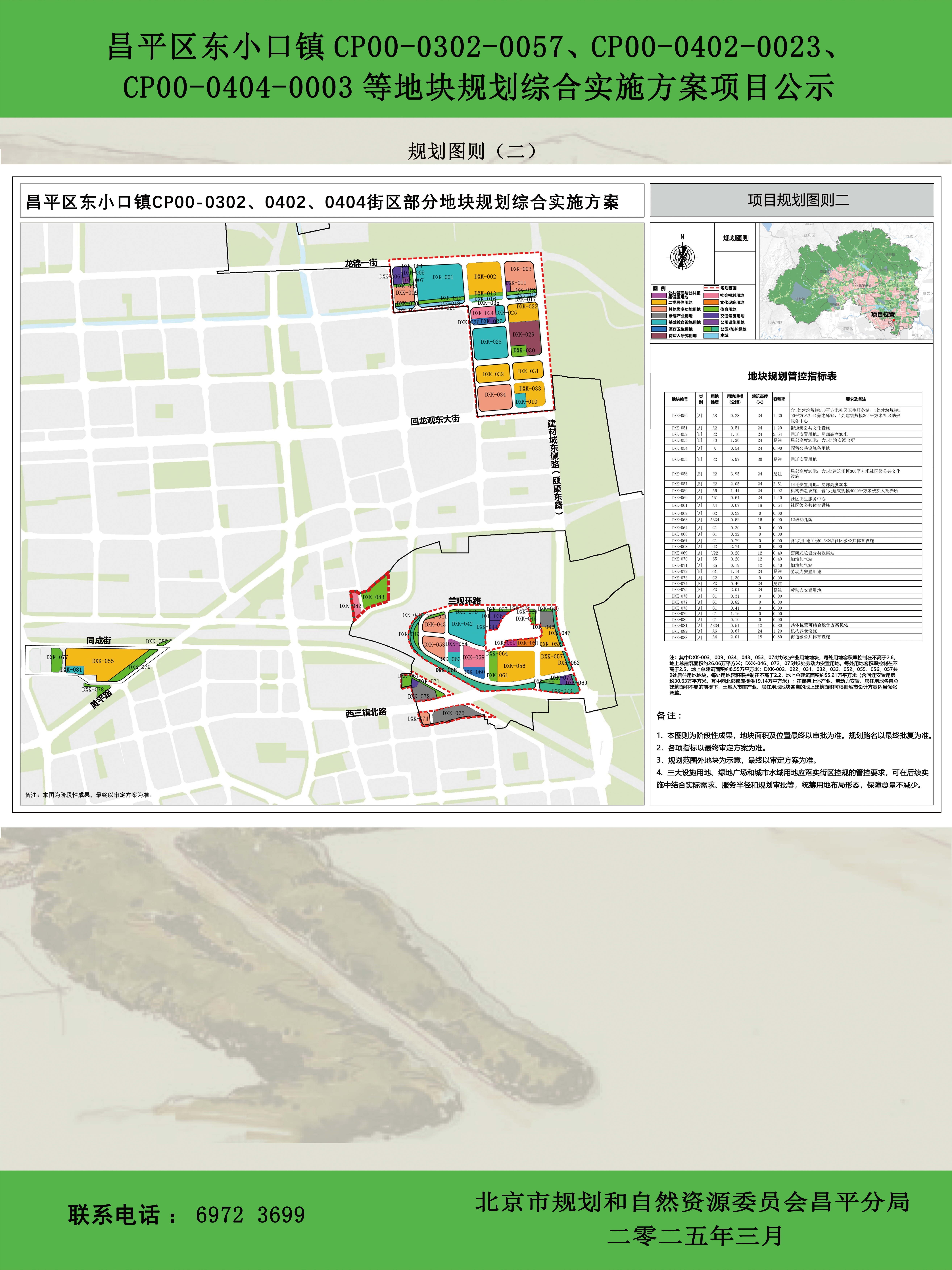The image size is (952, 1270).
Task: Click the 项目规划图则二 panel header
Action: [x=792, y=200]
